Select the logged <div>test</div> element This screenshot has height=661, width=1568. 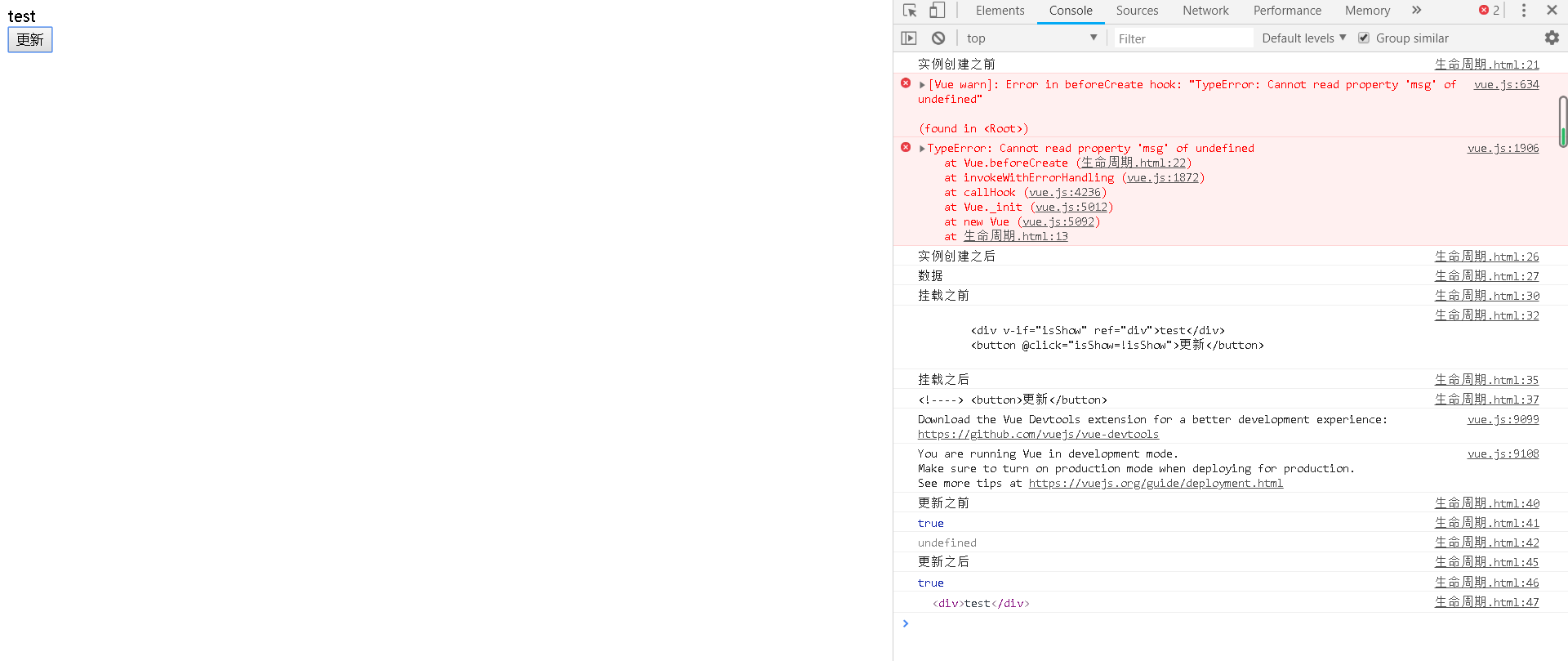(981, 604)
